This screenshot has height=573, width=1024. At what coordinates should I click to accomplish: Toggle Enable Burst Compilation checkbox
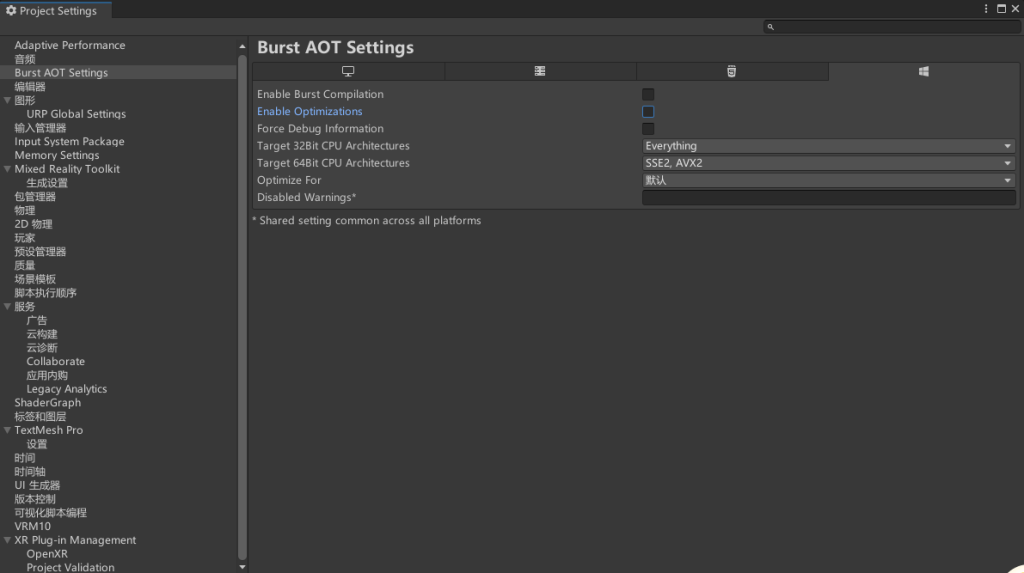click(x=648, y=95)
